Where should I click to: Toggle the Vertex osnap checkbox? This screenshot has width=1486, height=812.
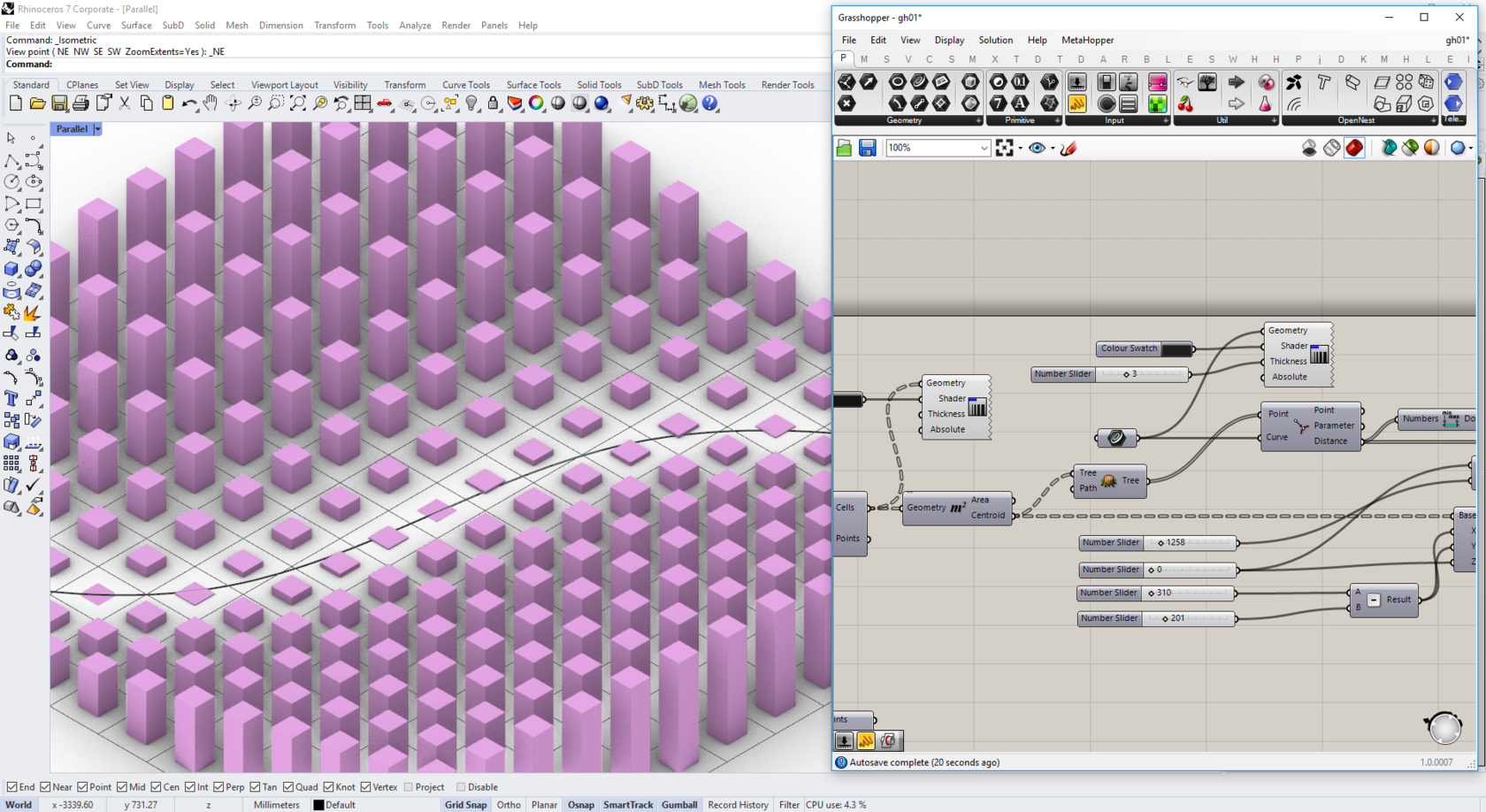[365, 787]
